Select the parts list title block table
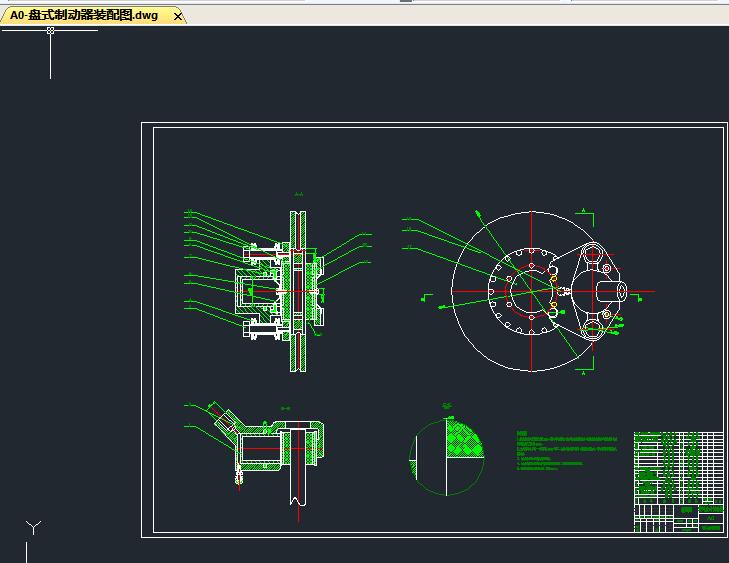729x563 pixels. (678, 482)
